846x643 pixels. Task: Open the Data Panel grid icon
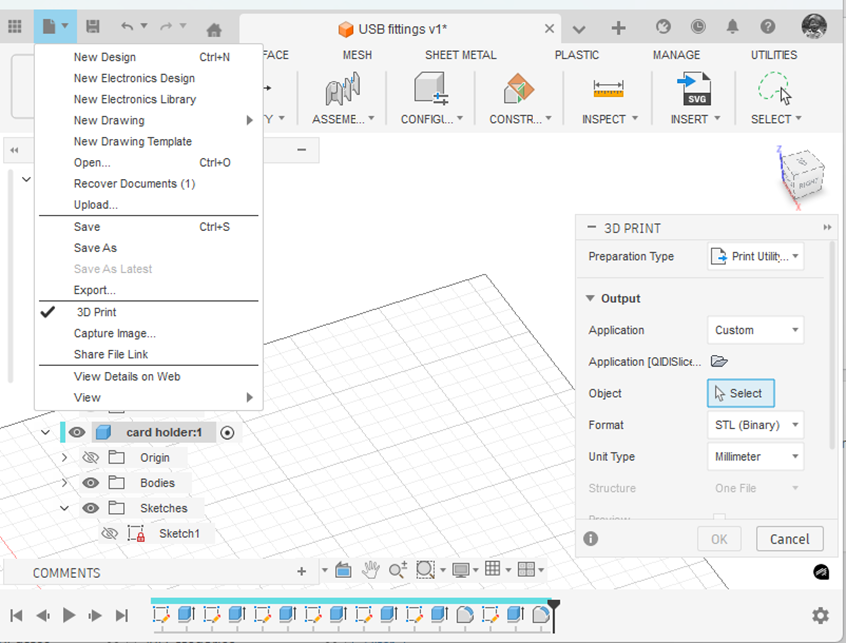(15, 27)
